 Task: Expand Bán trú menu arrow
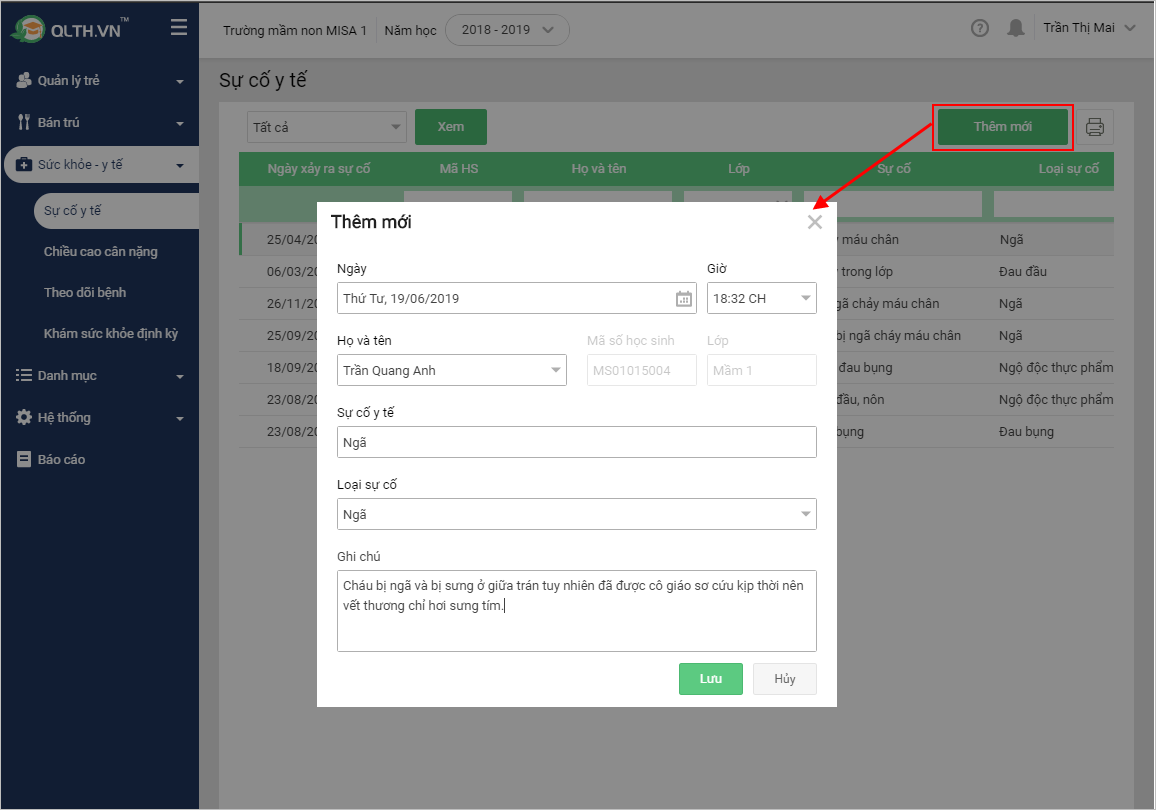180,124
